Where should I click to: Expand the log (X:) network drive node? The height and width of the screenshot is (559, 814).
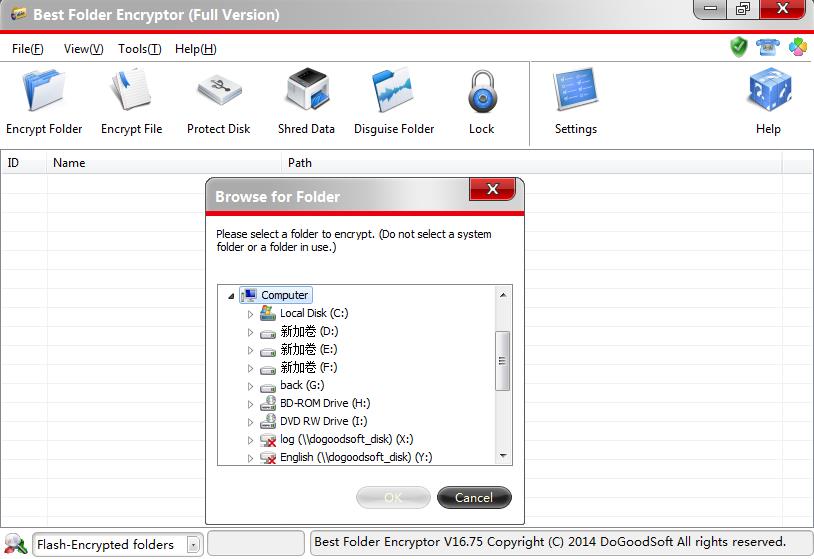tap(250, 440)
